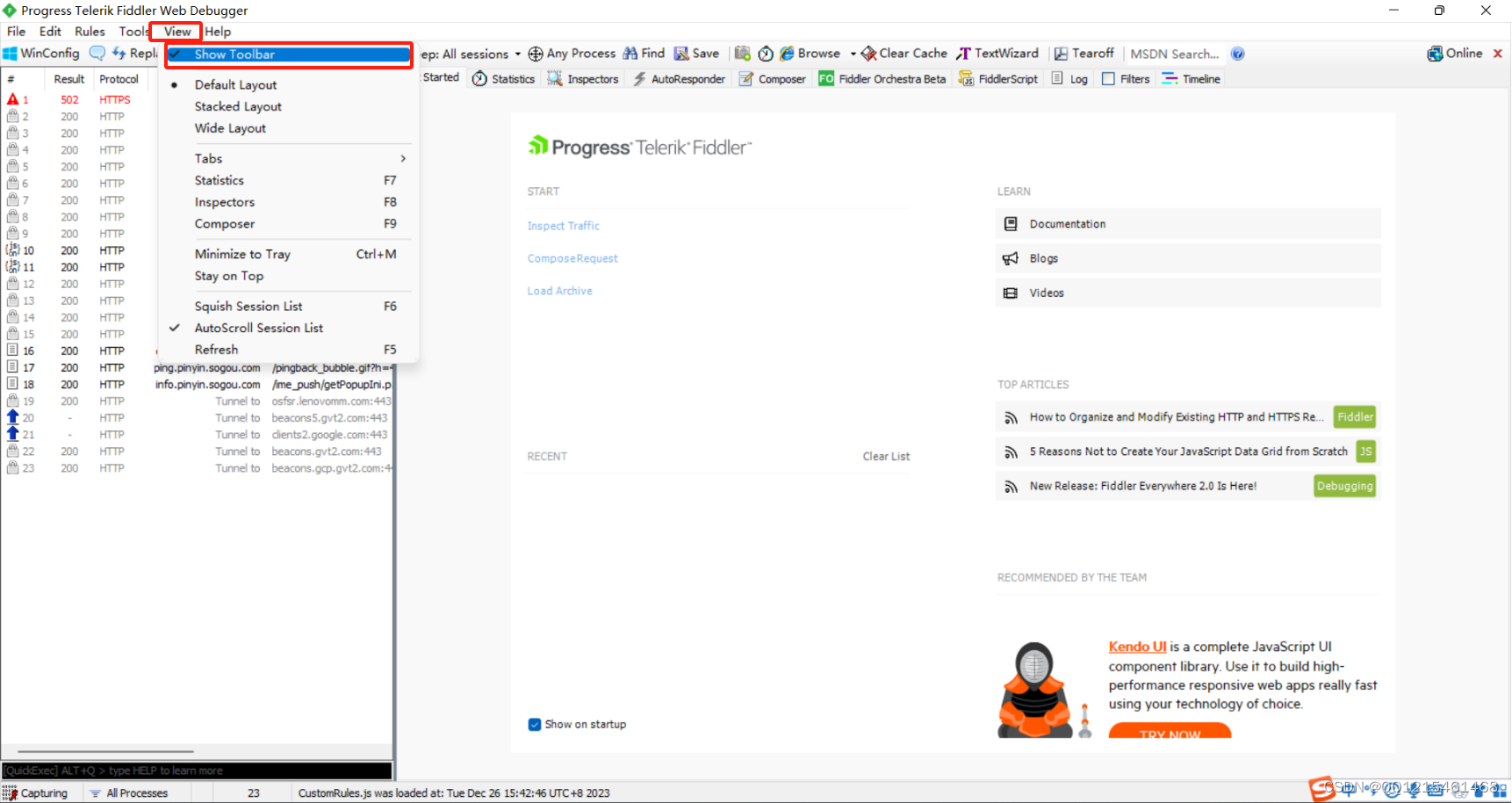Viewport: 1512px width, 803px height.
Task: Expand the Tabs submenu
Action: coord(289,158)
